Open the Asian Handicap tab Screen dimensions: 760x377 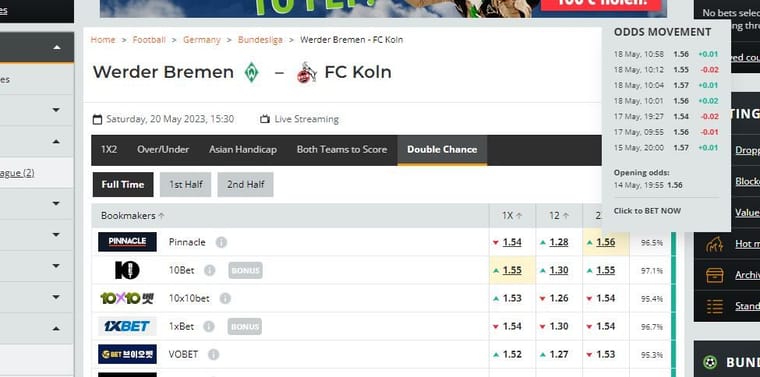coord(243,150)
